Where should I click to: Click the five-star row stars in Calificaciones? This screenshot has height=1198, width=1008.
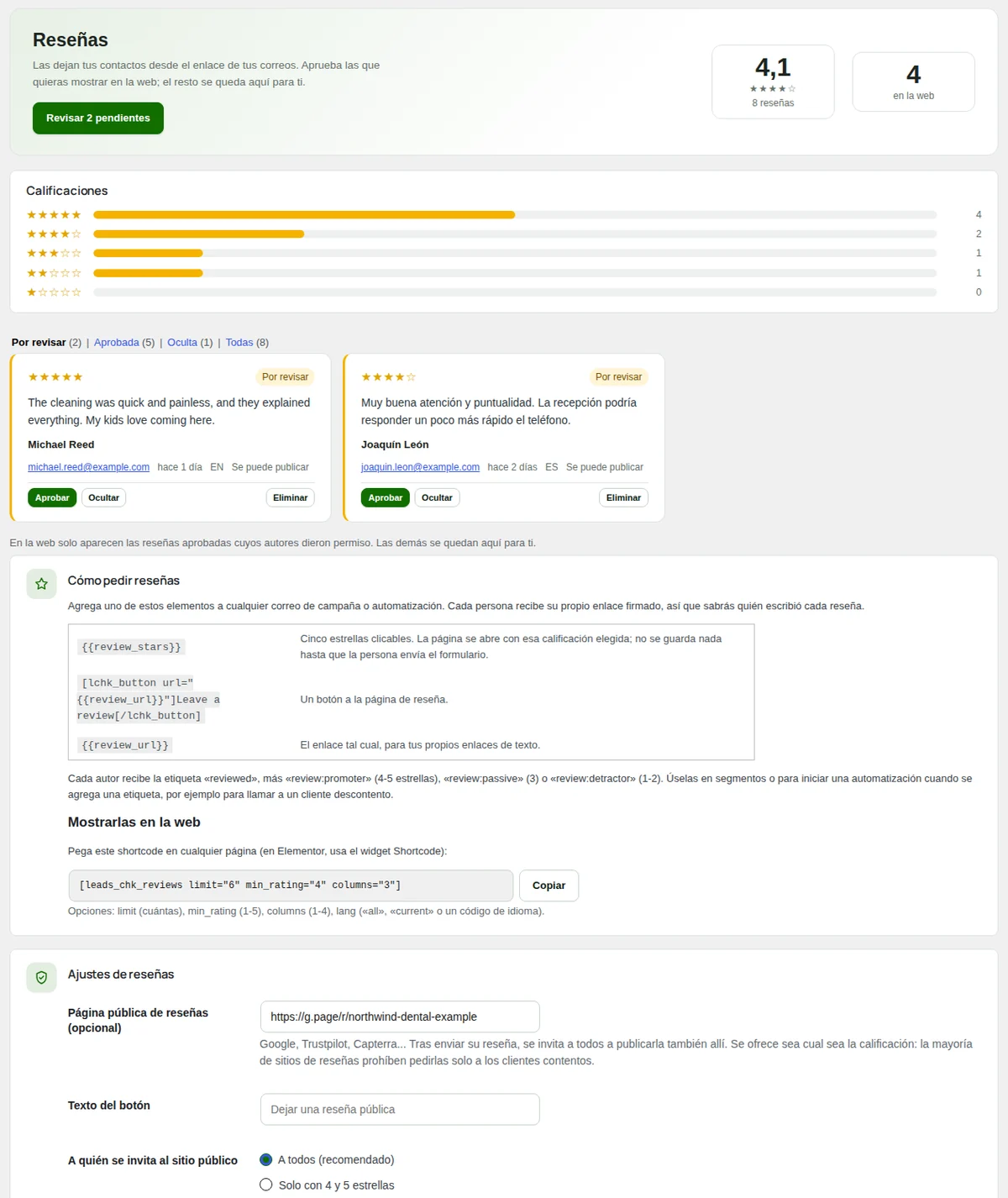54,215
